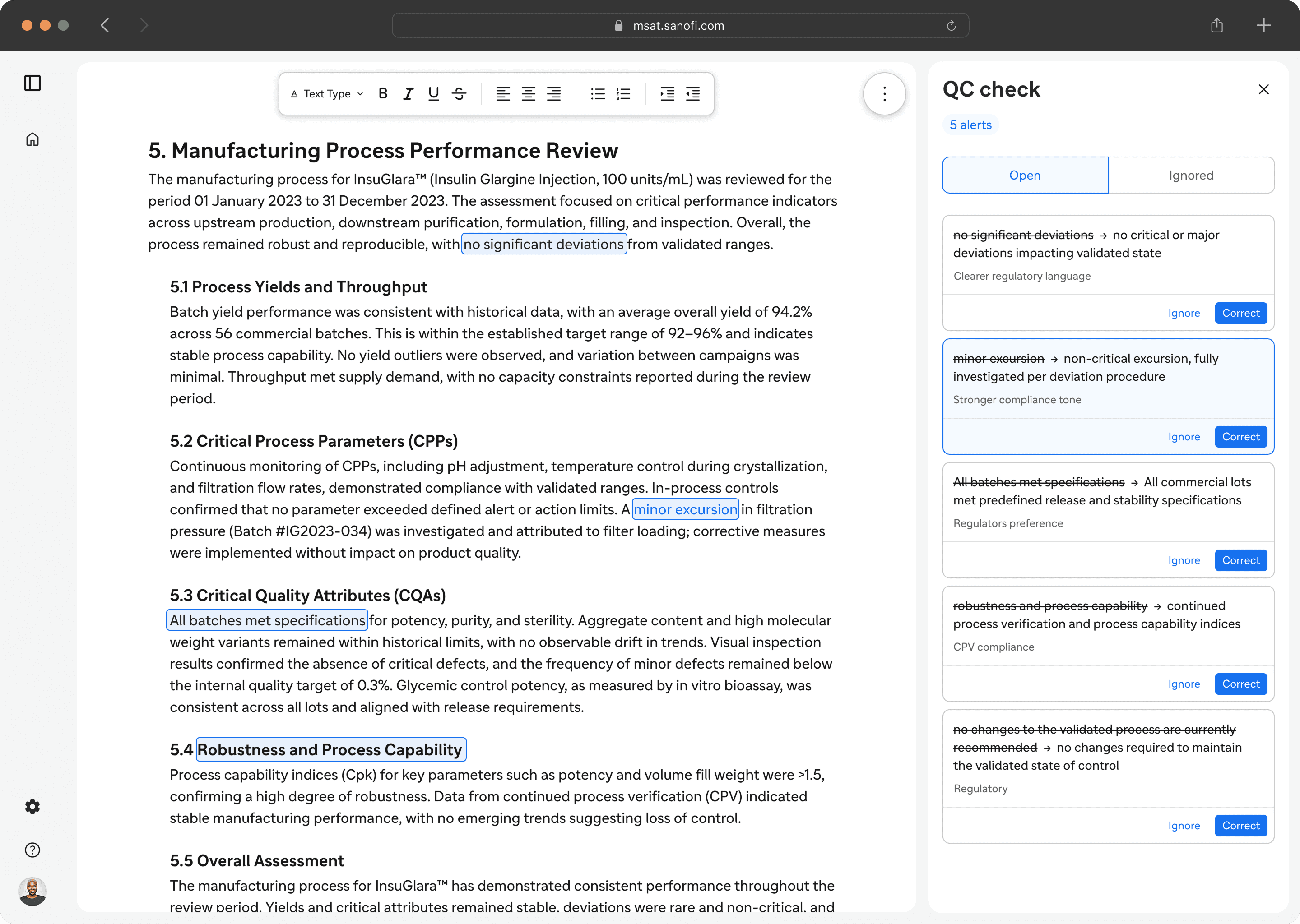This screenshot has height=924, width=1300.
Task: Close the QC check panel
Action: coord(1263,89)
